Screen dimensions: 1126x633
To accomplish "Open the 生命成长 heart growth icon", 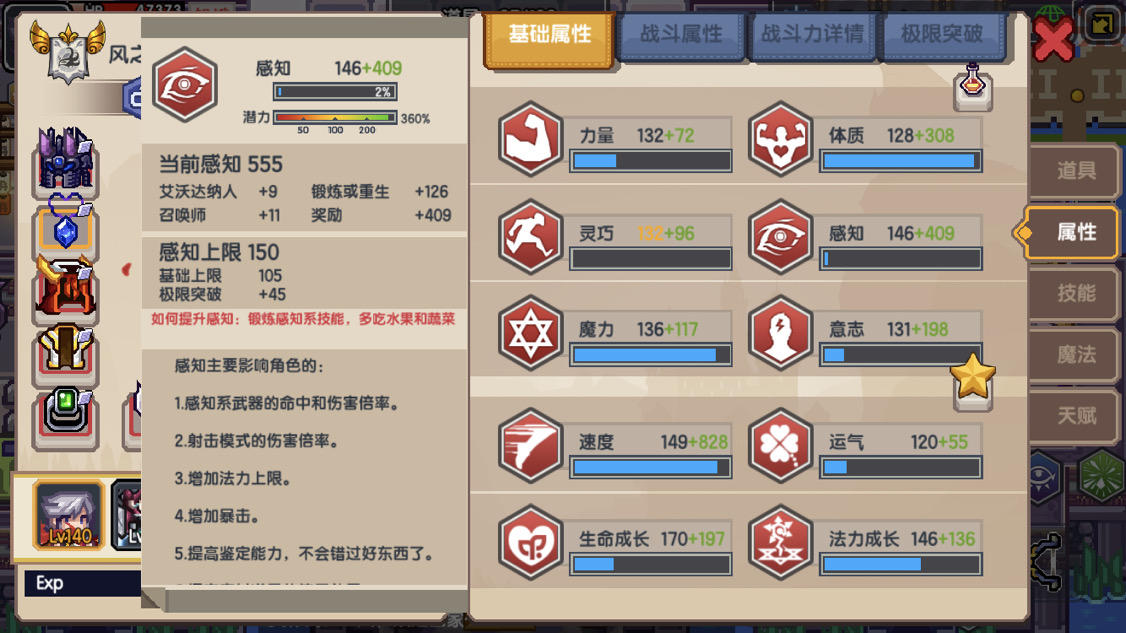I will (x=530, y=542).
